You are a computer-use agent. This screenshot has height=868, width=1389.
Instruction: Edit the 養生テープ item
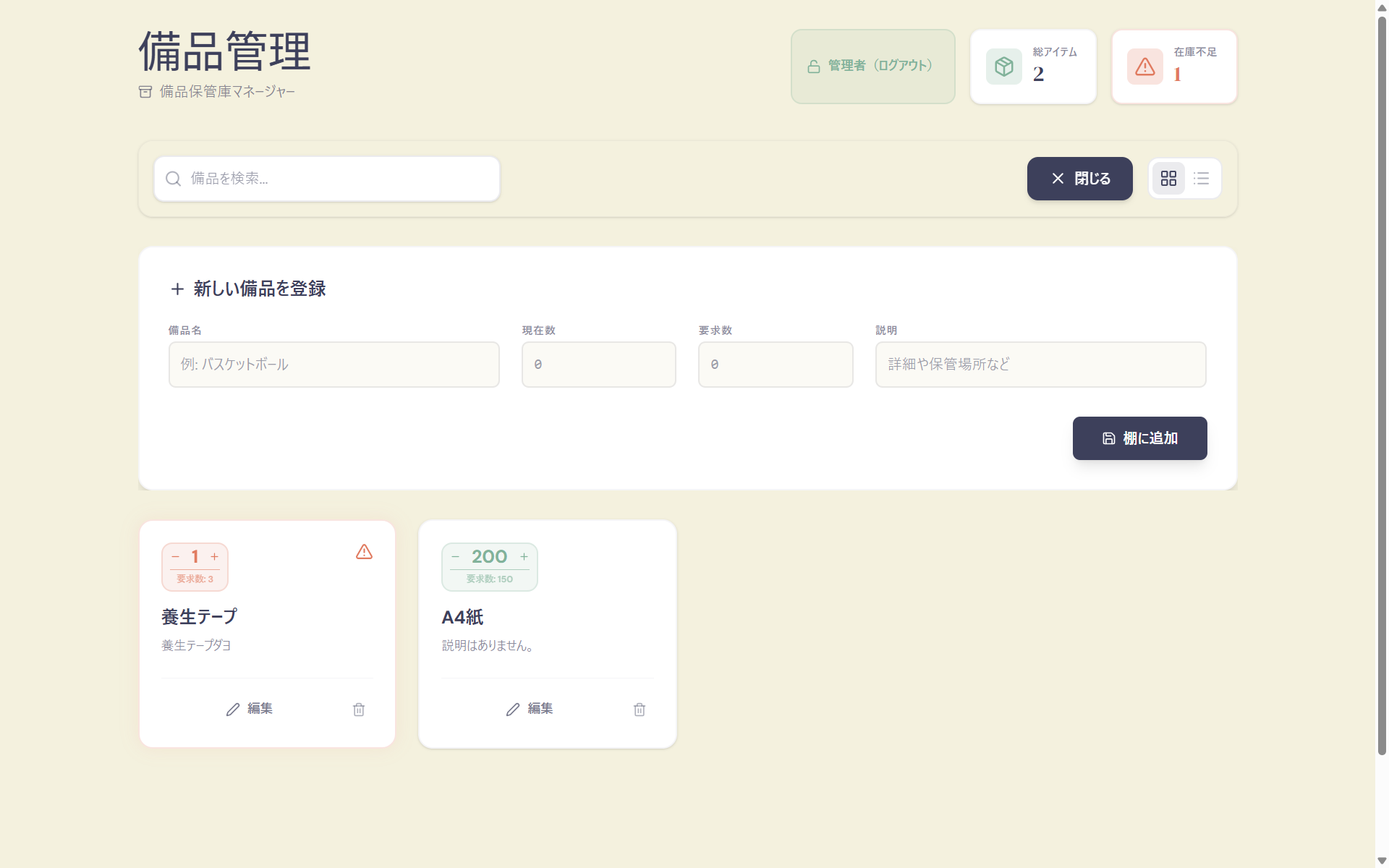pyautogui.click(x=250, y=709)
